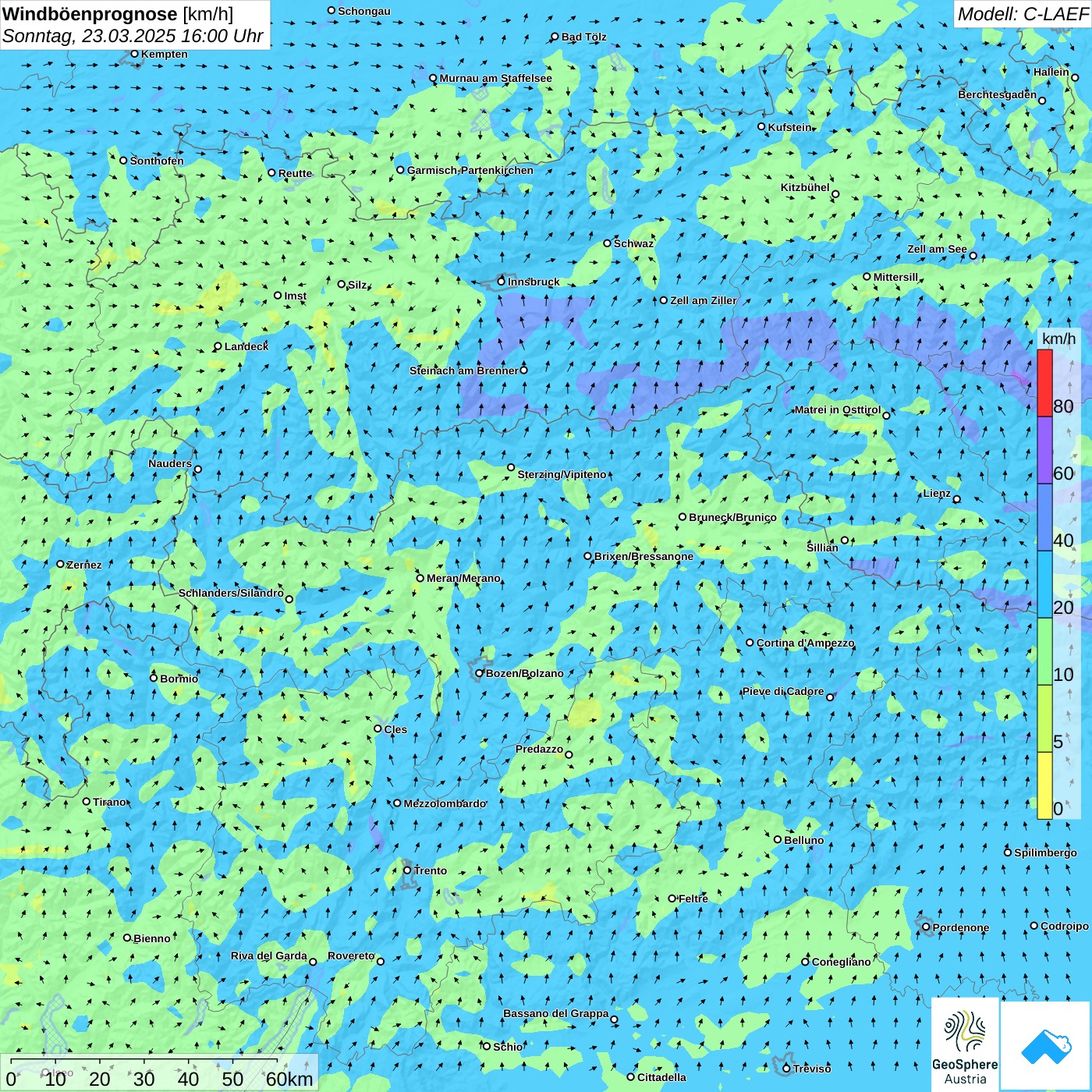
Task: Click the date 'Sonntag, 23.03.2025 16:00 Uhr'
Action: pyautogui.click(x=133, y=36)
